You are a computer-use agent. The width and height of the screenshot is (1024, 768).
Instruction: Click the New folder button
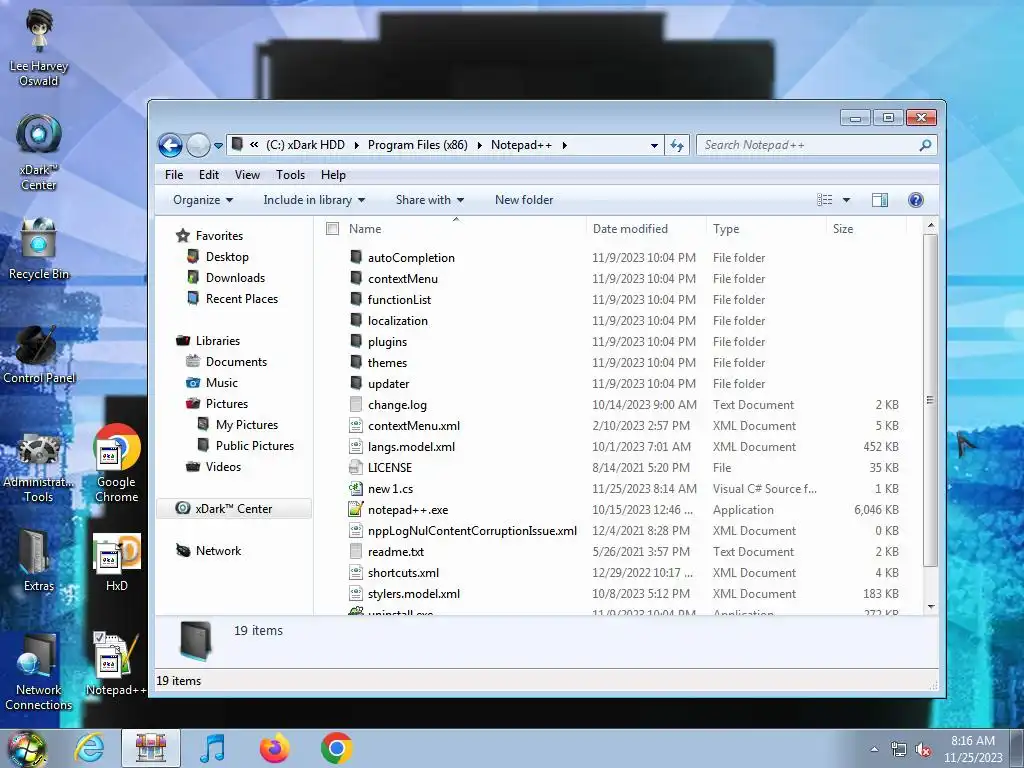click(x=524, y=200)
